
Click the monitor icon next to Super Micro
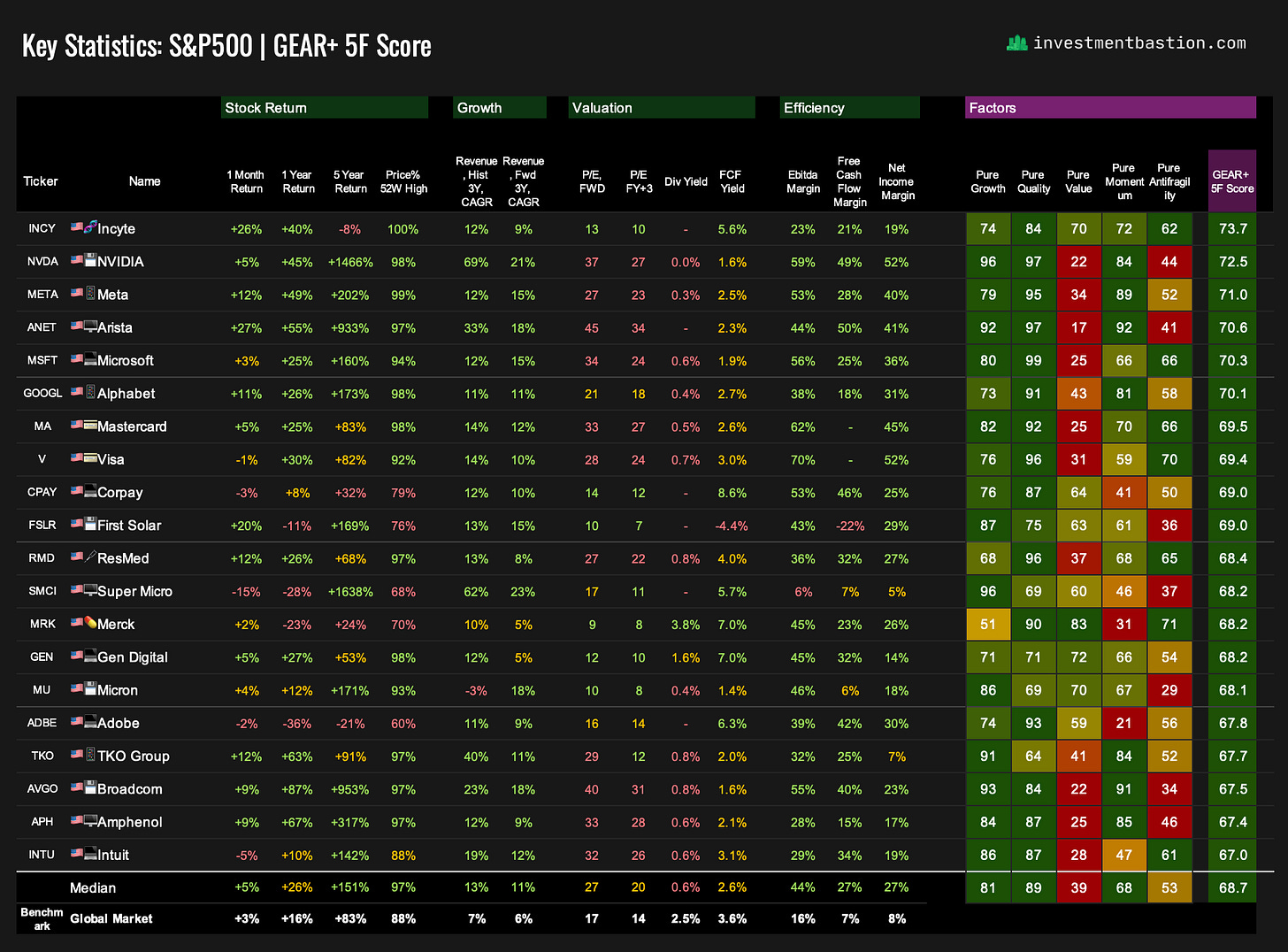pos(90,590)
